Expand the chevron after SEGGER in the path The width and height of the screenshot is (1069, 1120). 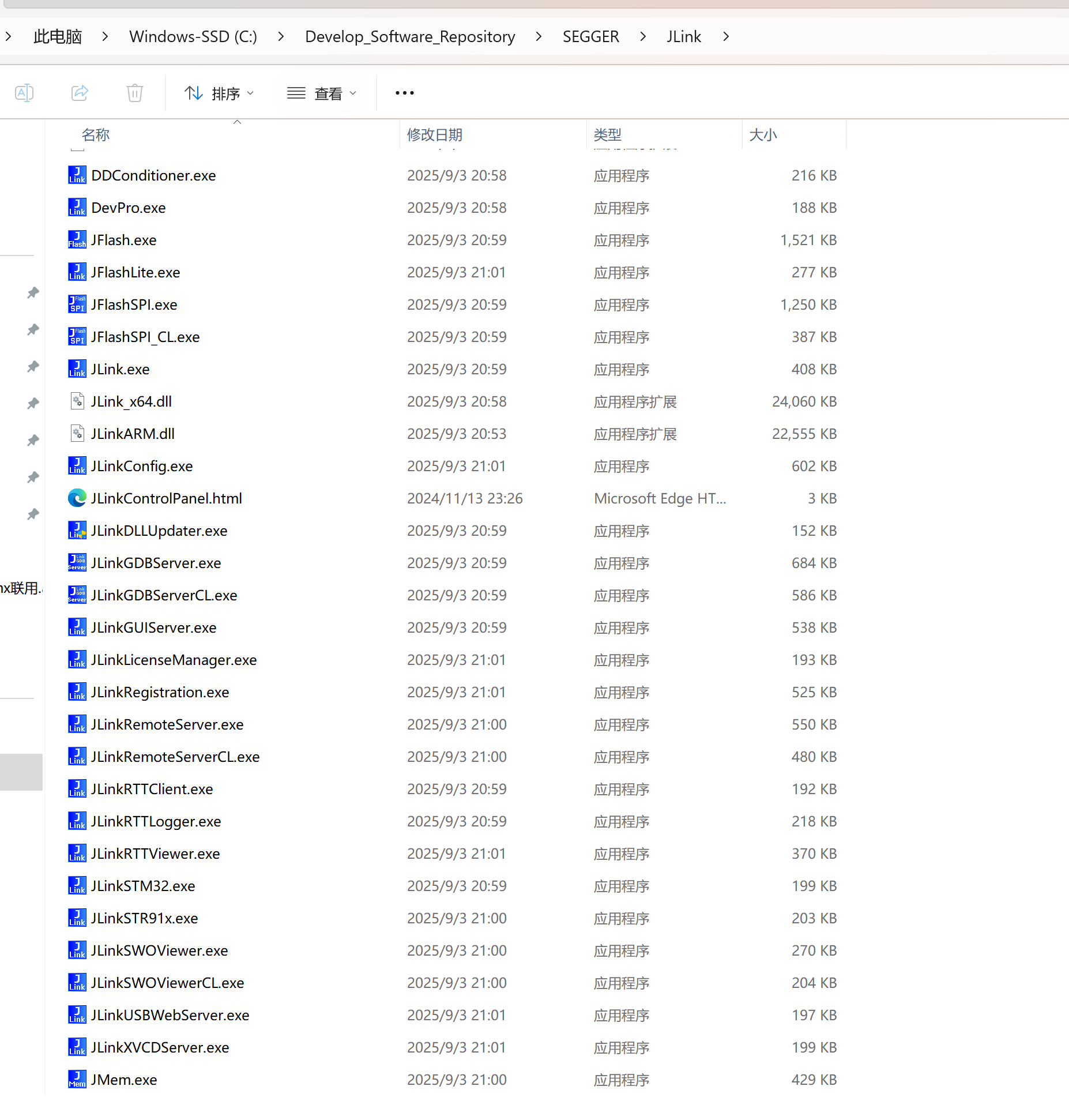(643, 36)
